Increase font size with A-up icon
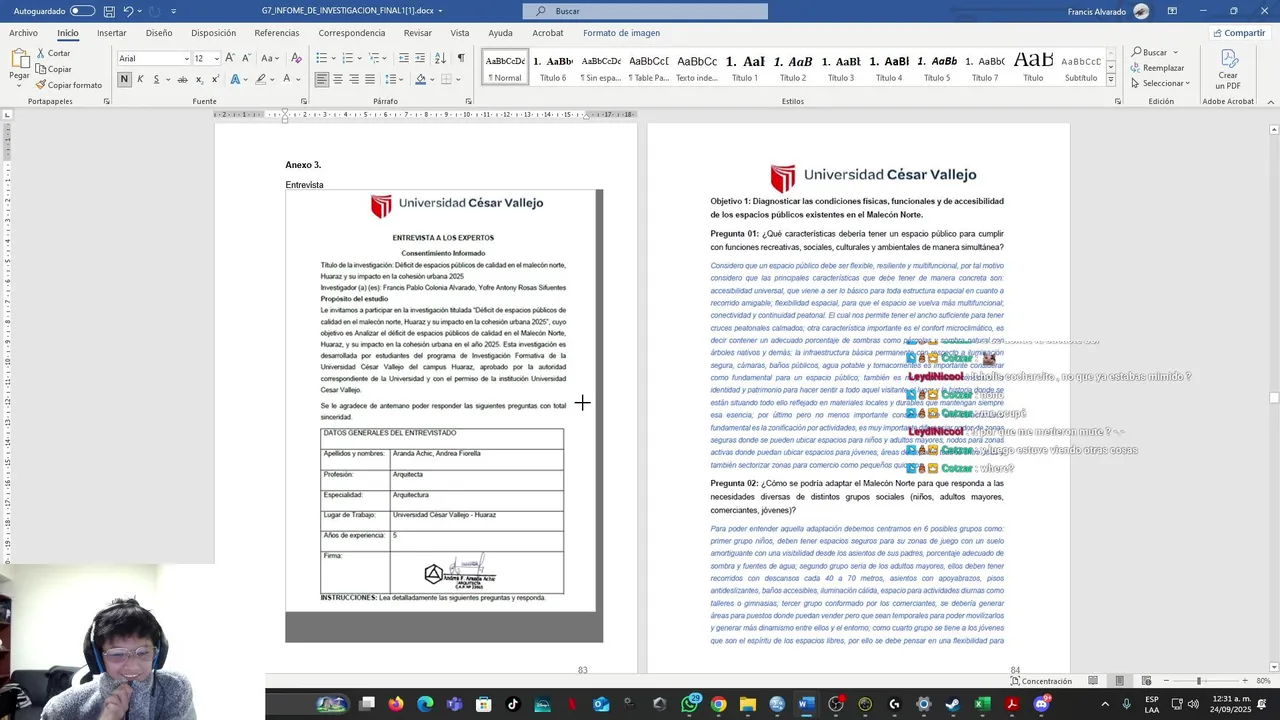The width and height of the screenshot is (1280, 720). 230,58
